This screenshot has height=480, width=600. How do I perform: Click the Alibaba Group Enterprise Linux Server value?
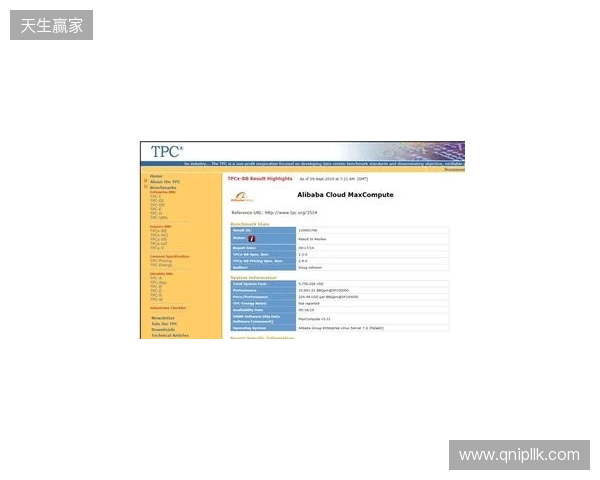[341, 328]
